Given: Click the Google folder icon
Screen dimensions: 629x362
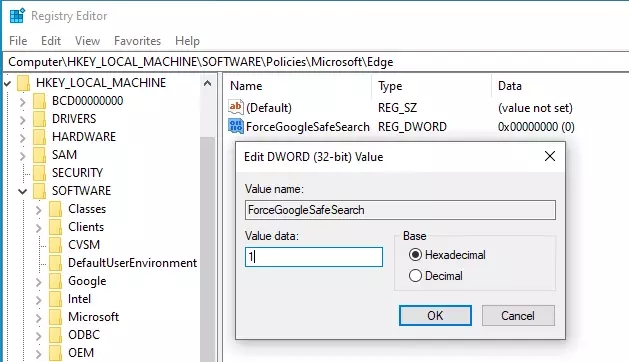Looking at the screenshot, I should (55, 281).
